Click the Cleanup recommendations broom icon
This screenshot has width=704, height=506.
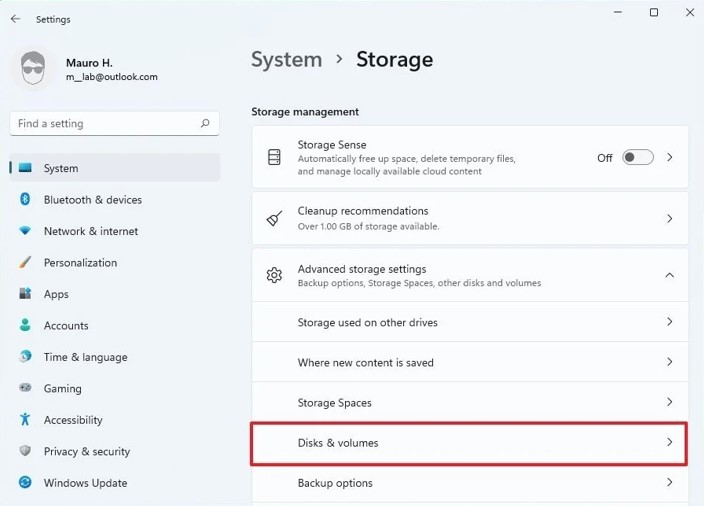point(274,218)
